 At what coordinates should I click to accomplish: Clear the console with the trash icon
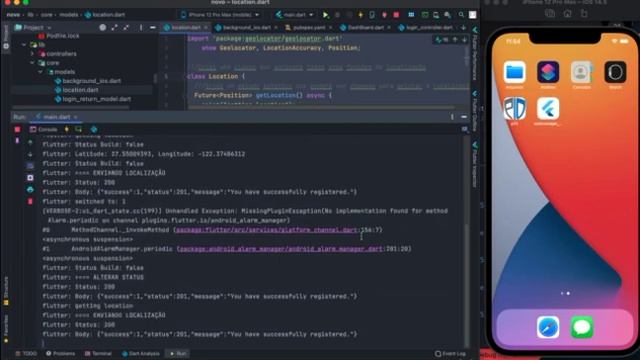coord(30,201)
